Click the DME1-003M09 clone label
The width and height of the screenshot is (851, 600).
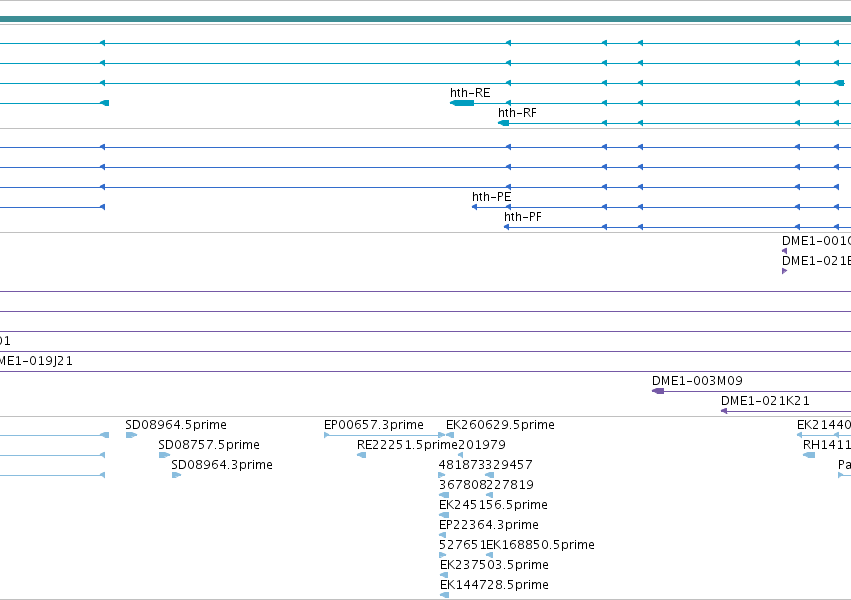697,381
